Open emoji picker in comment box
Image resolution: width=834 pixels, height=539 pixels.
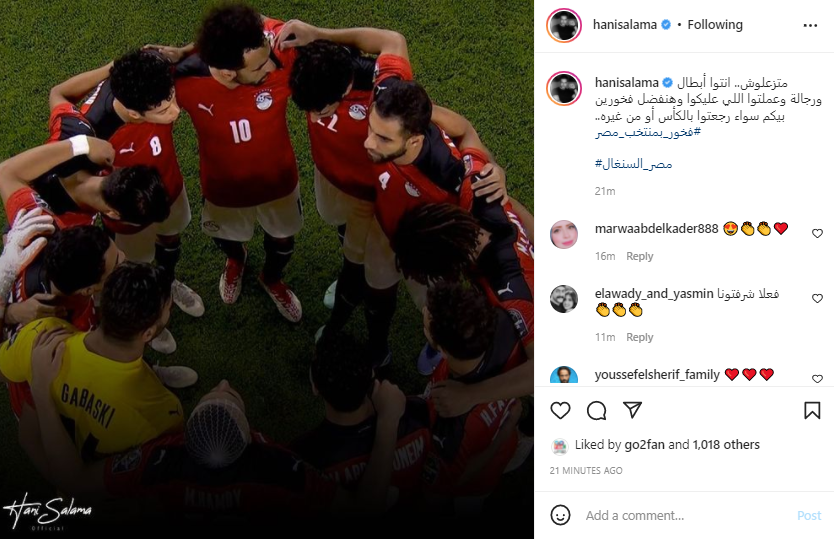pos(560,515)
